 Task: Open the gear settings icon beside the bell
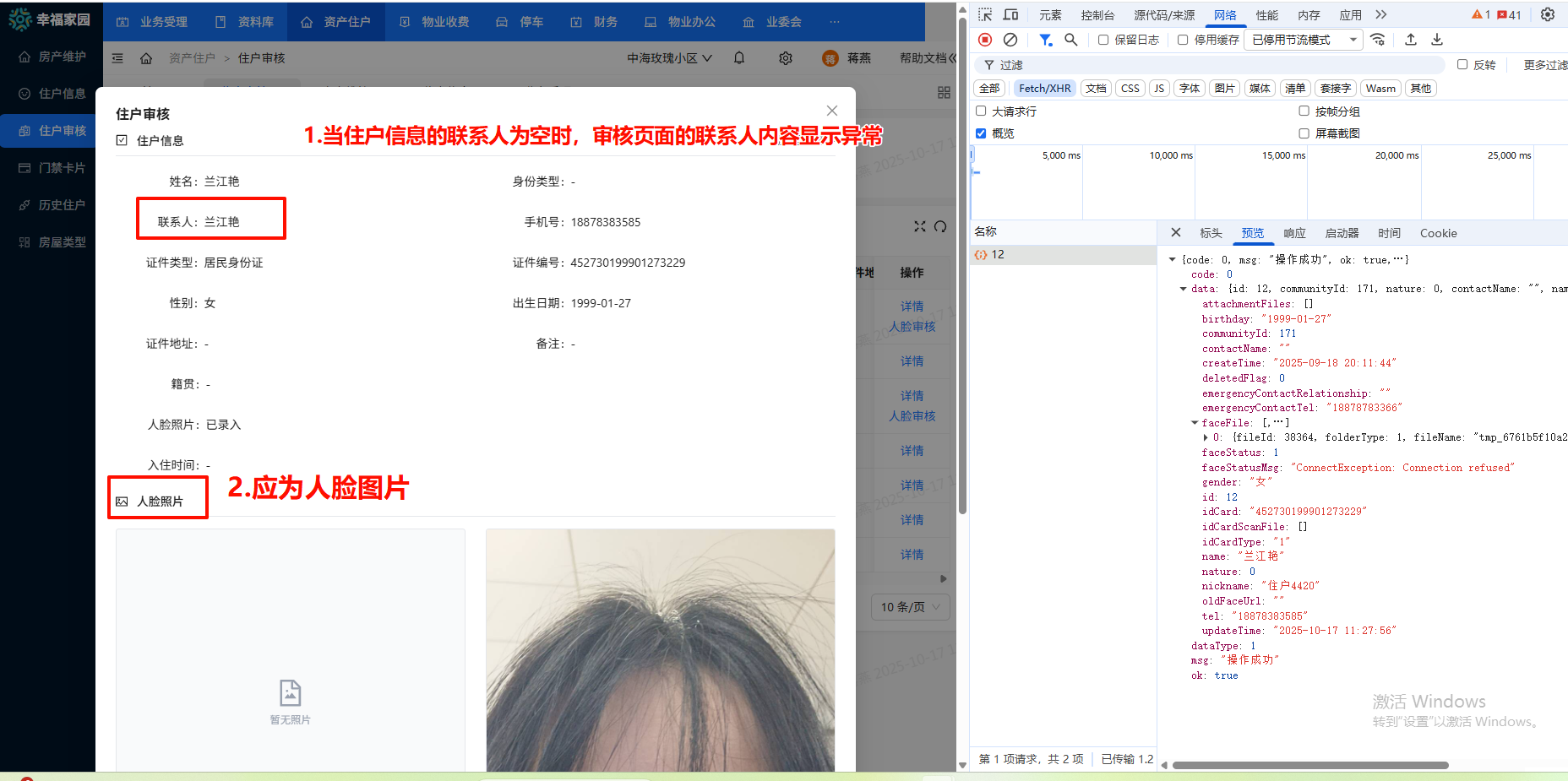[x=785, y=57]
